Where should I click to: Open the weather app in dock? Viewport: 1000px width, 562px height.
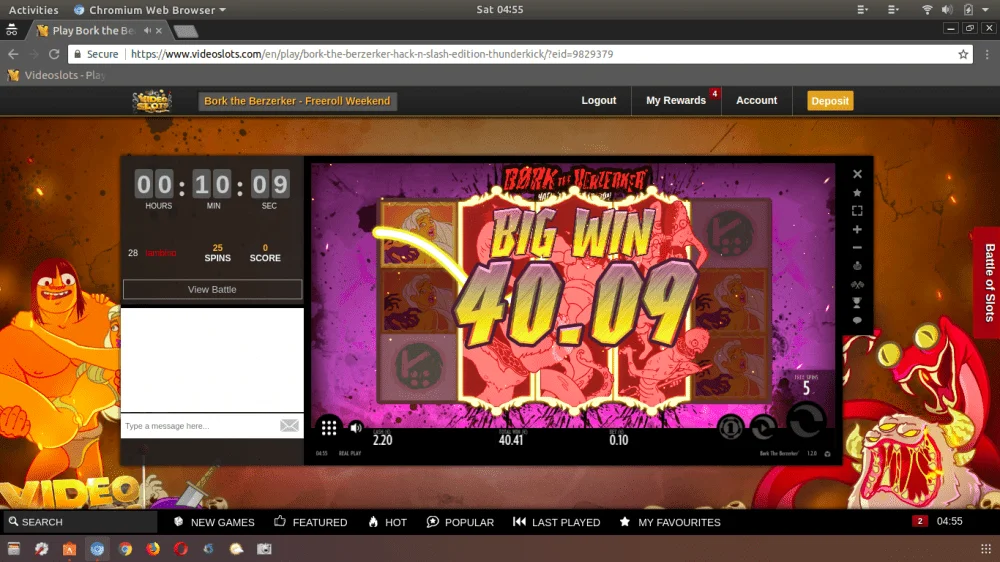tap(237, 549)
